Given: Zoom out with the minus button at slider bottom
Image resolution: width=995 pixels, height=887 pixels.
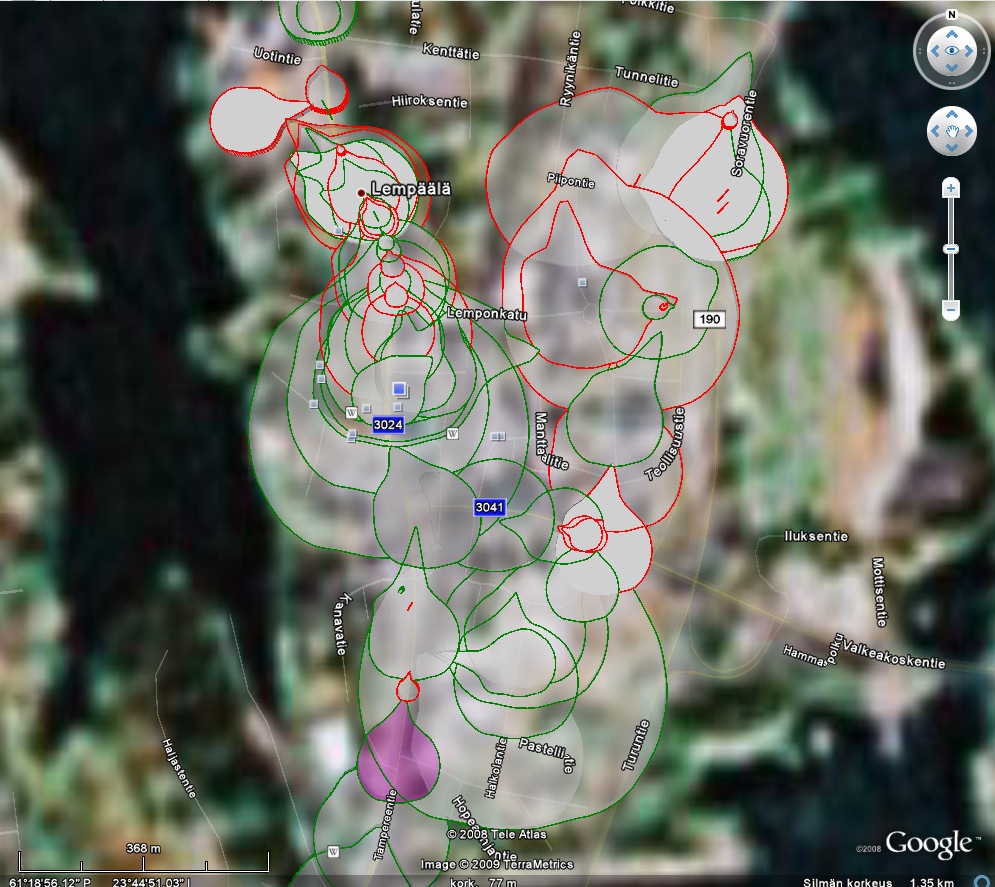Looking at the screenshot, I should 950,310.
